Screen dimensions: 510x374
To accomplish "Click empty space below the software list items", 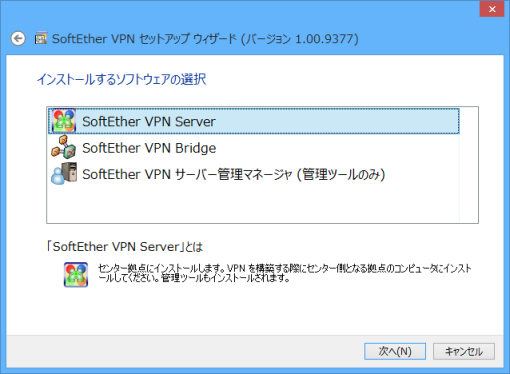I will pyautogui.click(x=253, y=203).
